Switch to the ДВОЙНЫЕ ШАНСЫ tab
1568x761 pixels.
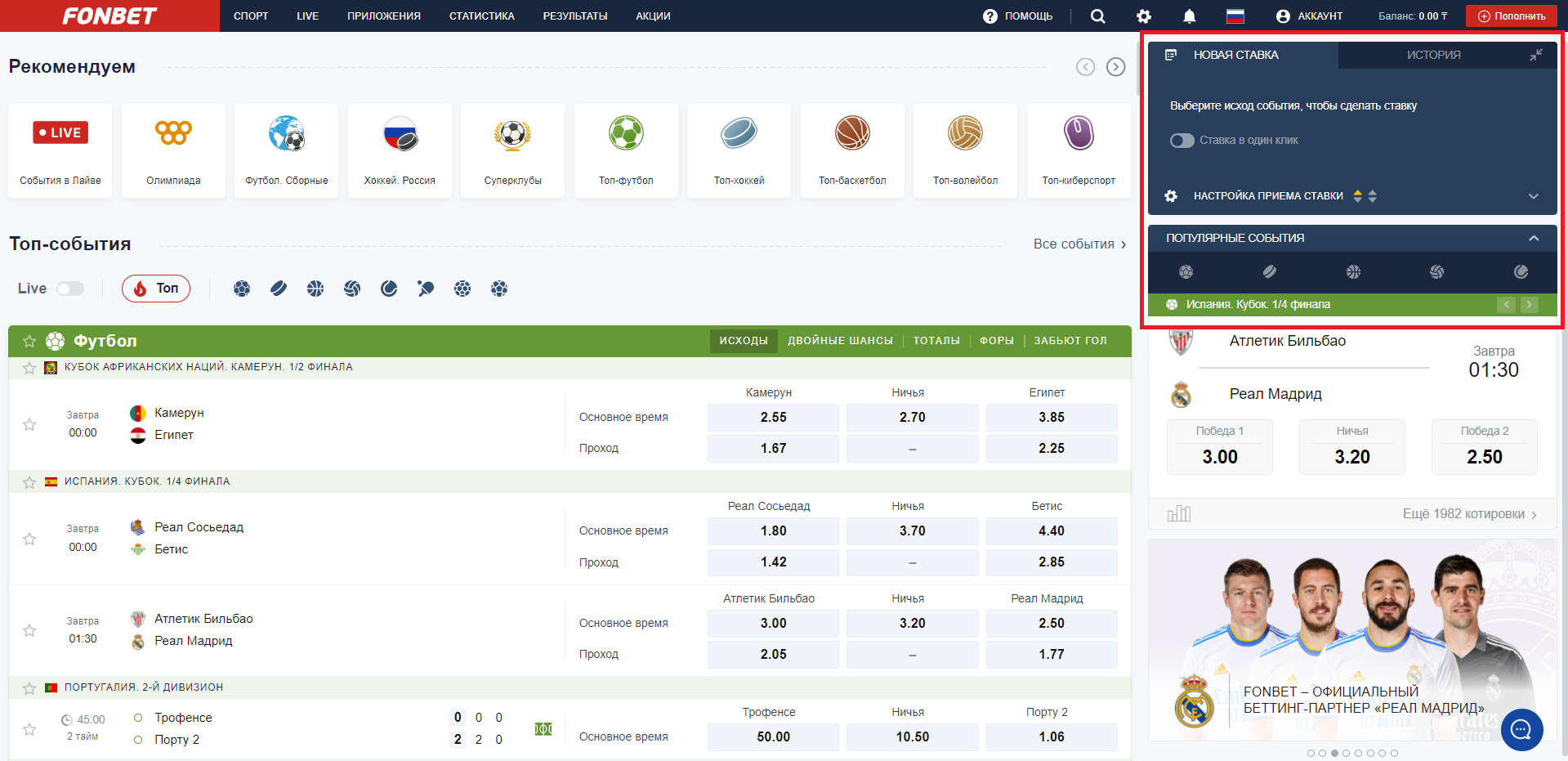[840, 341]
